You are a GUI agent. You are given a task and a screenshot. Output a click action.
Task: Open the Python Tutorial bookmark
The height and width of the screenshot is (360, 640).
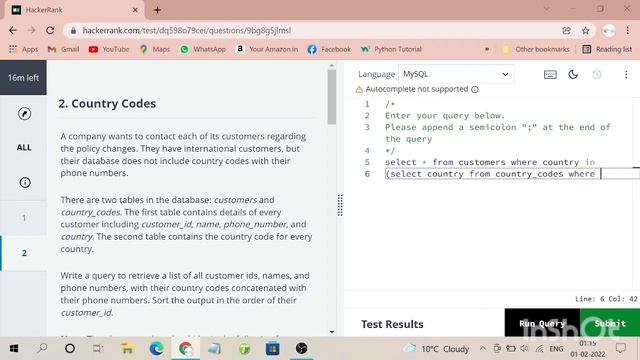click(391, 49)
